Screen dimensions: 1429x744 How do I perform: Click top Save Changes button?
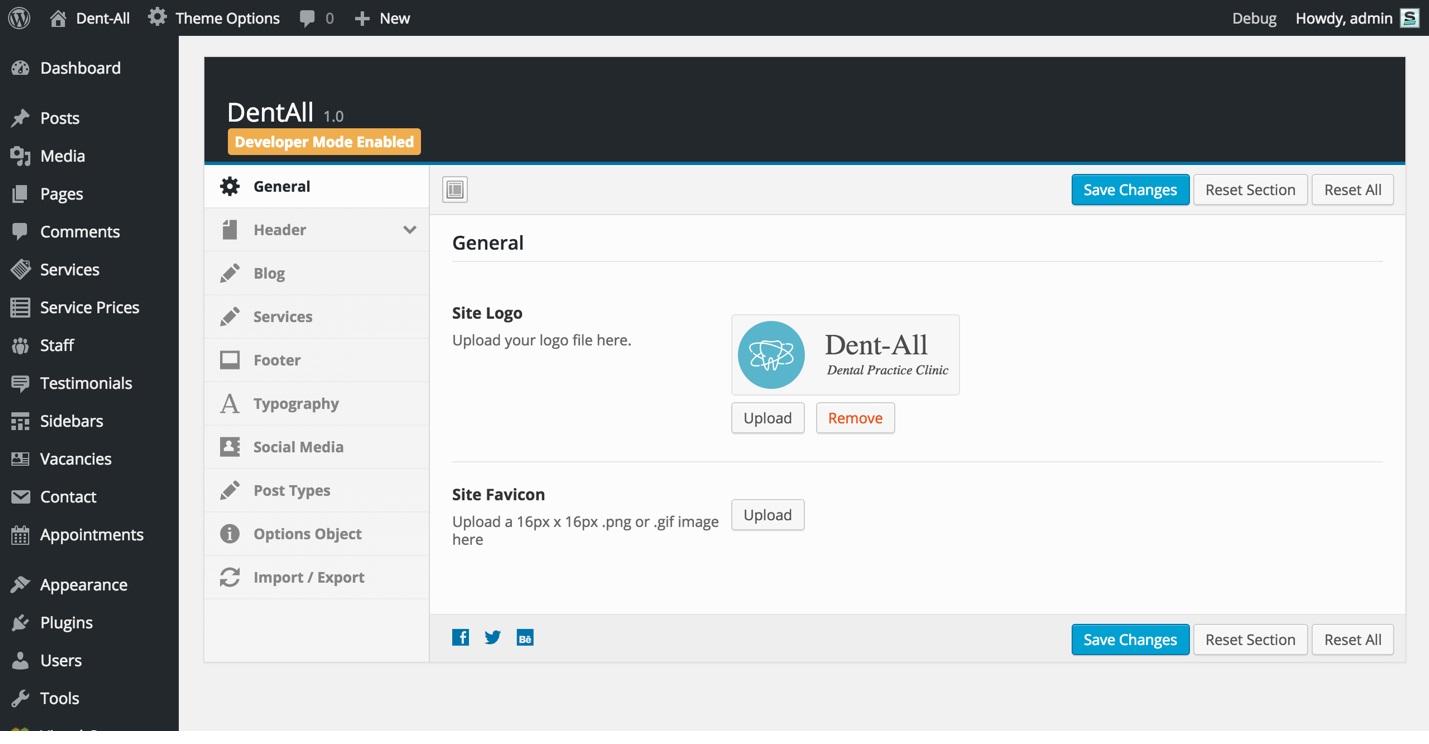(1130, 190)
